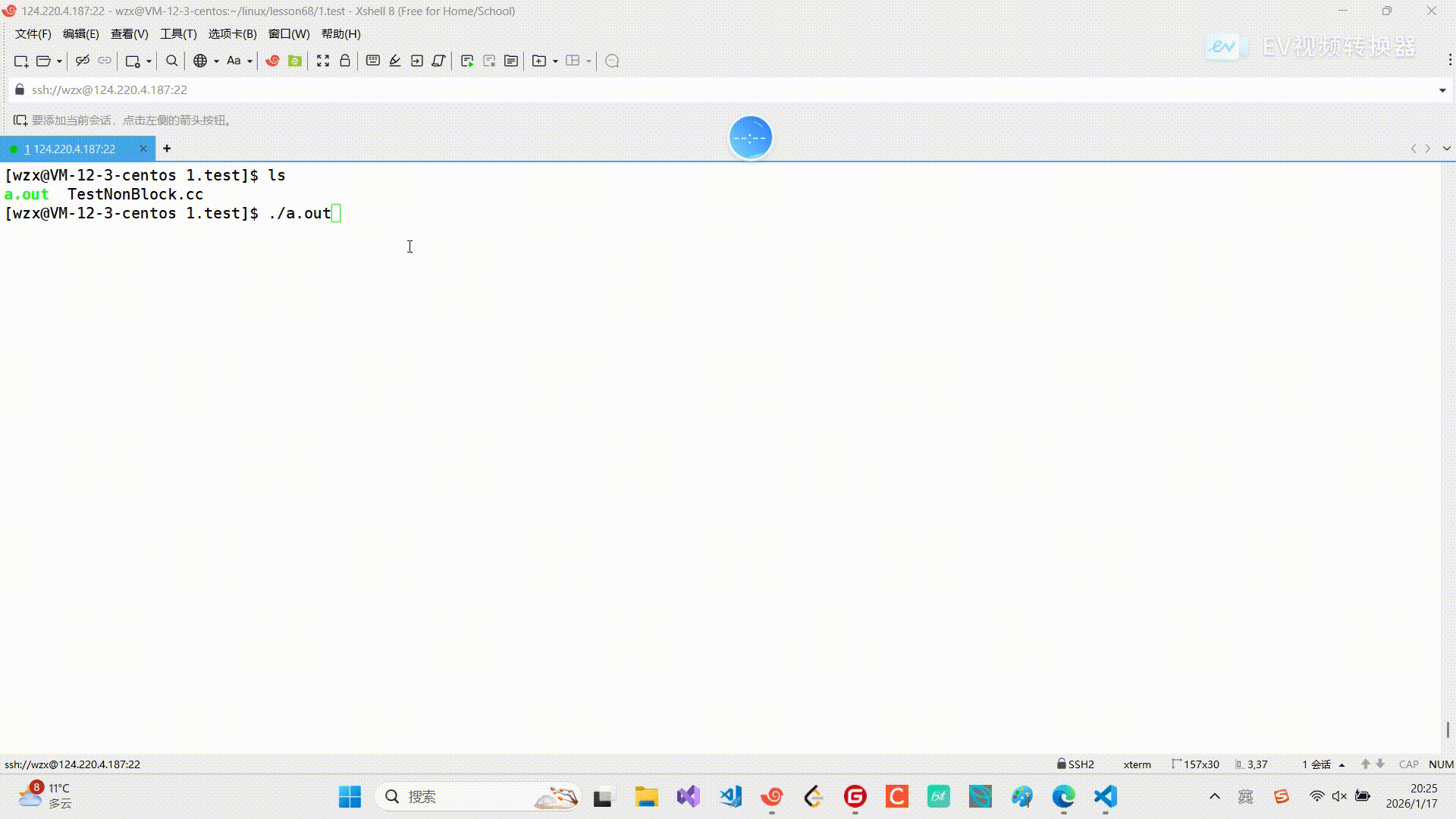Launch Xftp via green toolbar icon
The width and height of the screenshot is (1456, 819).
point(295,61)
